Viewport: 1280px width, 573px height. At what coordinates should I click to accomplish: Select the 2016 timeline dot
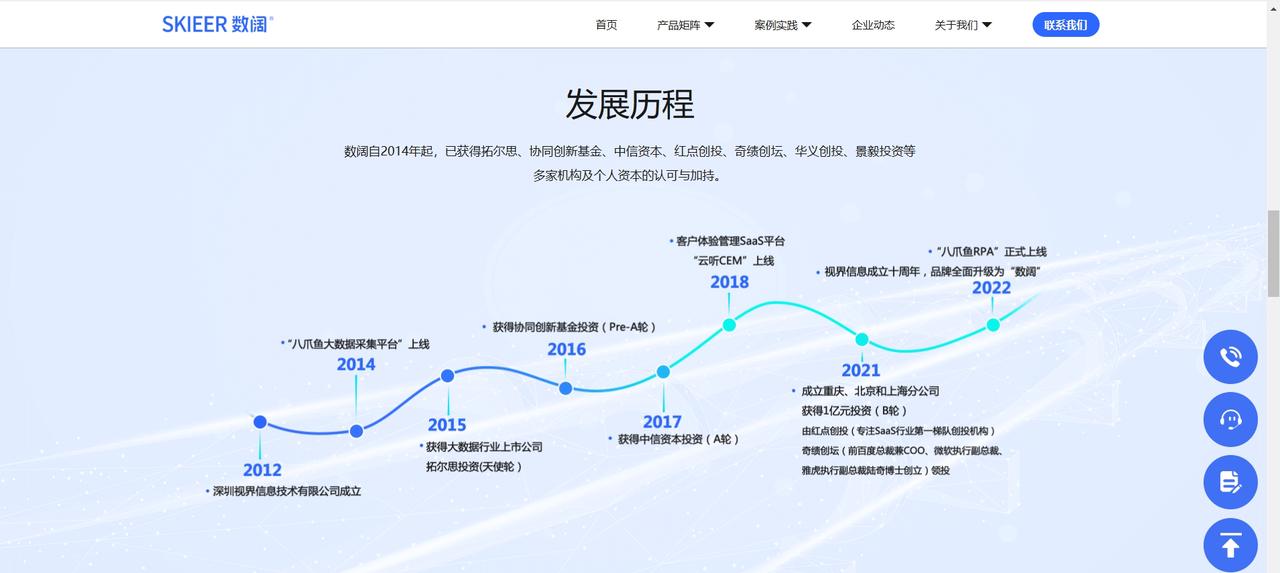[x=565, y=388]
